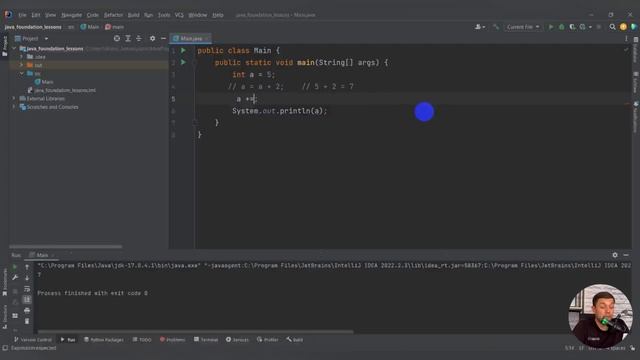The height and width of the screenshot is (360, 640).
Task: Open the Navigate menu
Action: tap(71, 15)
